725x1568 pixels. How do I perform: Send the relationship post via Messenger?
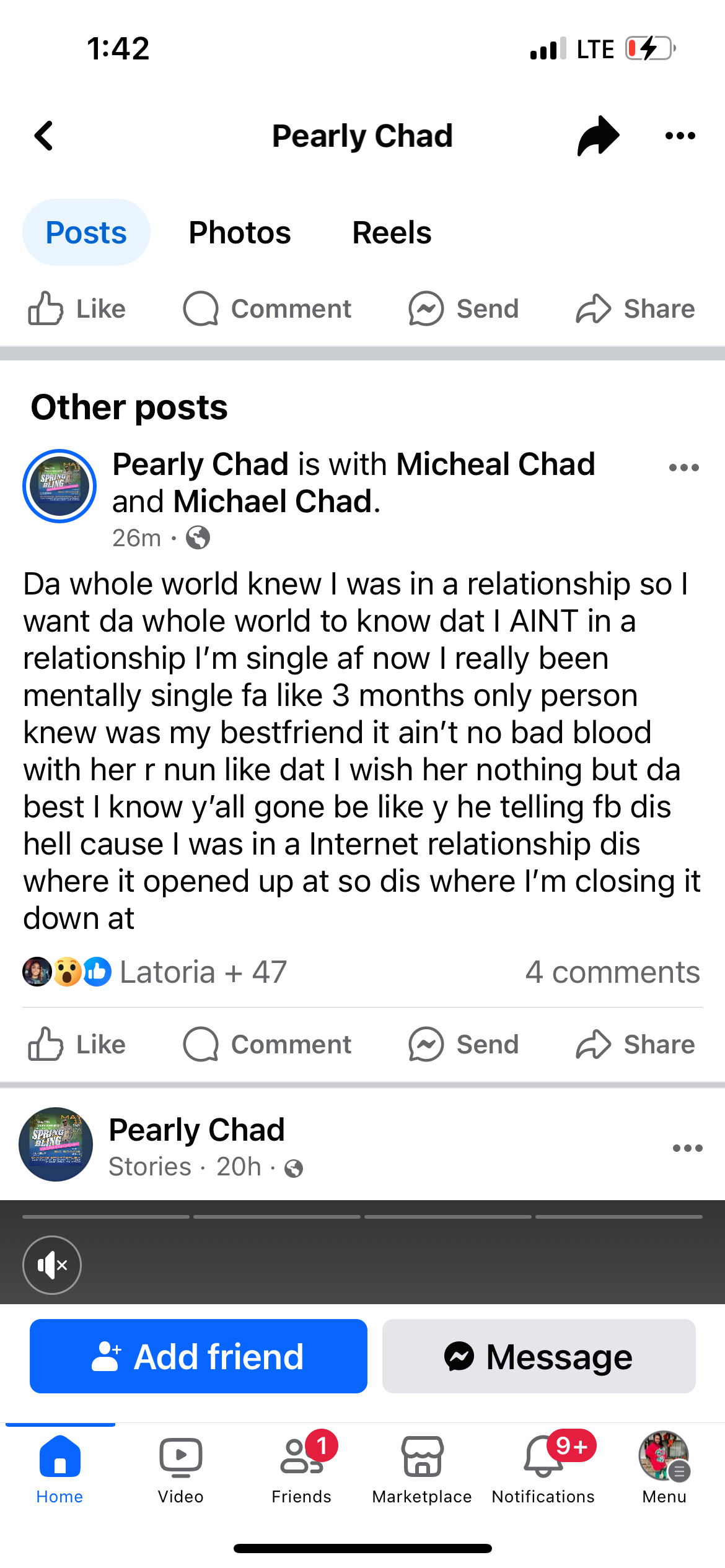tap(464, 1045)
